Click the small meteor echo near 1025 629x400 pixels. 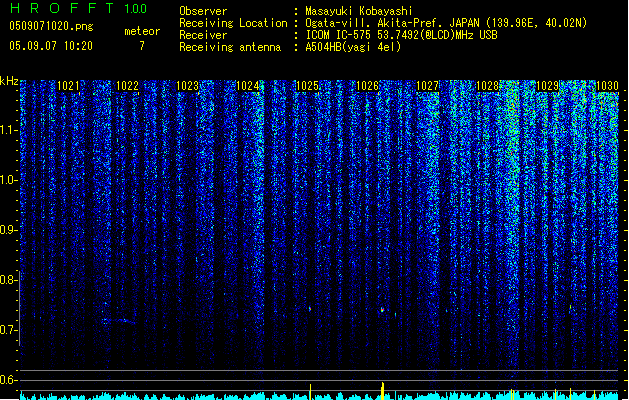[x=310, y=309]
